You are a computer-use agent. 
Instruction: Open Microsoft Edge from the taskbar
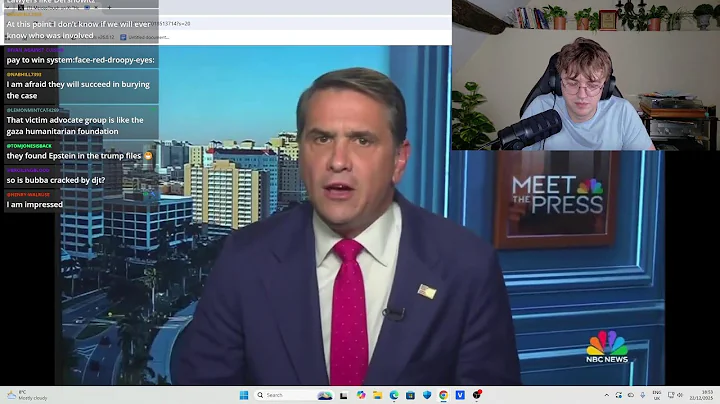pyautogui.click(x=394, y=395)
